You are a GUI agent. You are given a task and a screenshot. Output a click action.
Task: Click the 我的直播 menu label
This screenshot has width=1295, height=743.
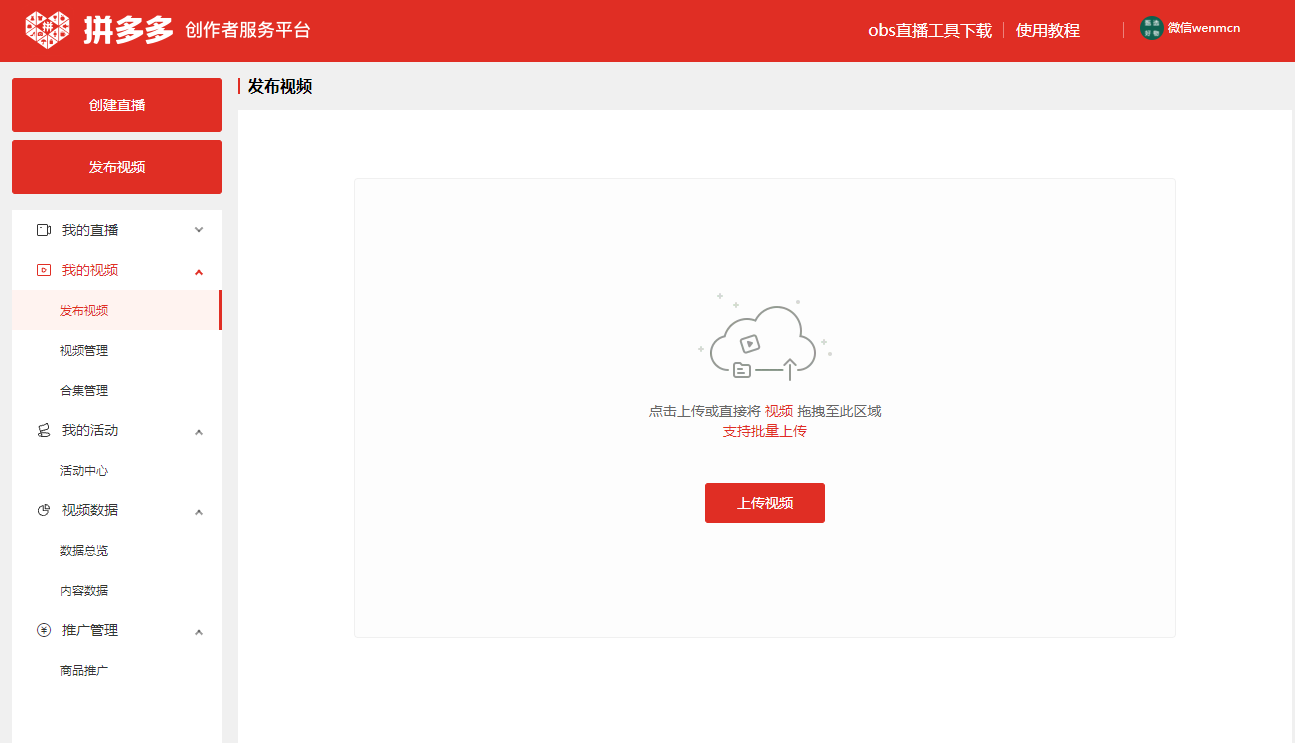tap(90, 230)
